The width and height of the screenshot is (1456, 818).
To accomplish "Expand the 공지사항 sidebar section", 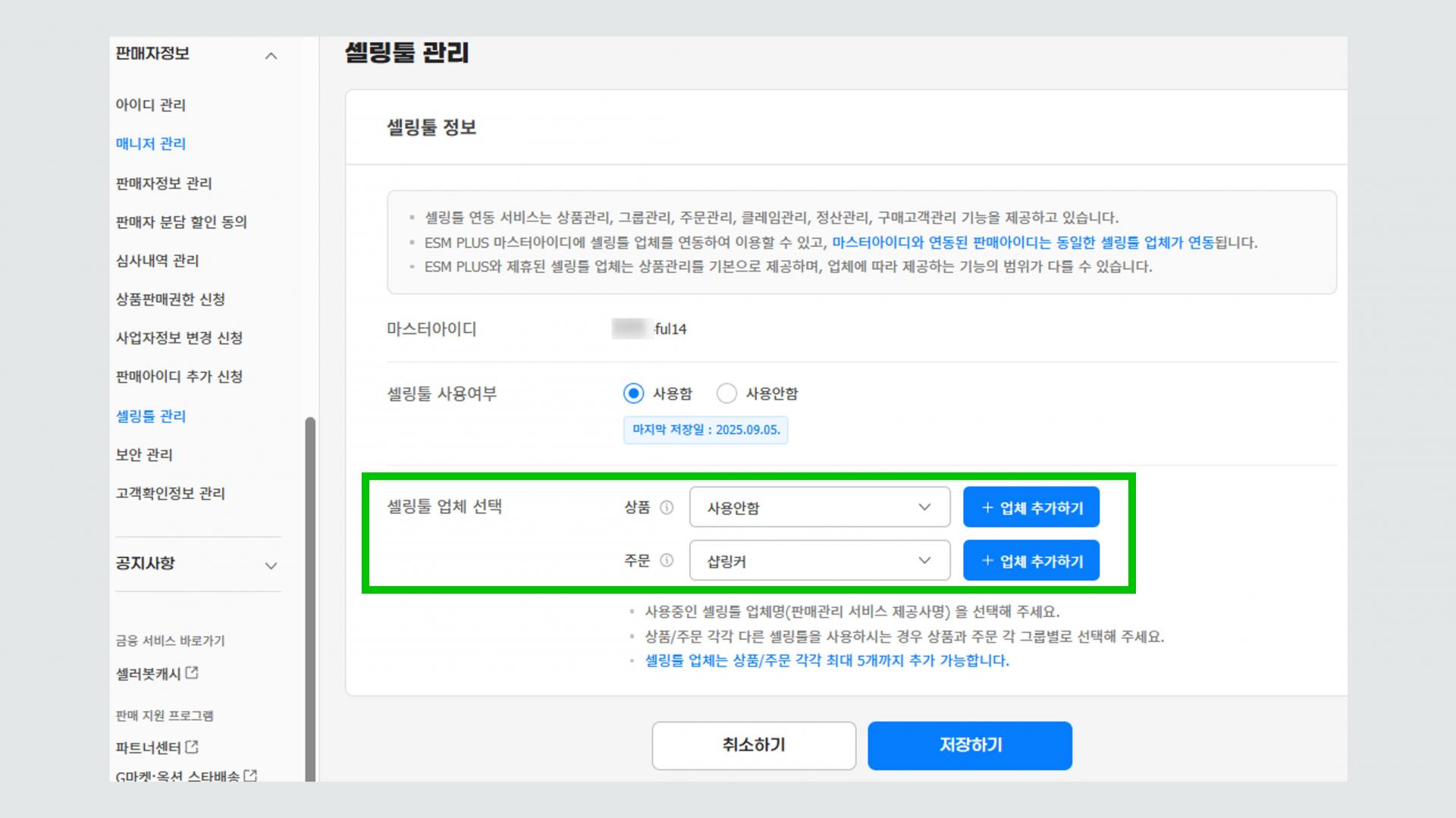I will click(271, 566).
